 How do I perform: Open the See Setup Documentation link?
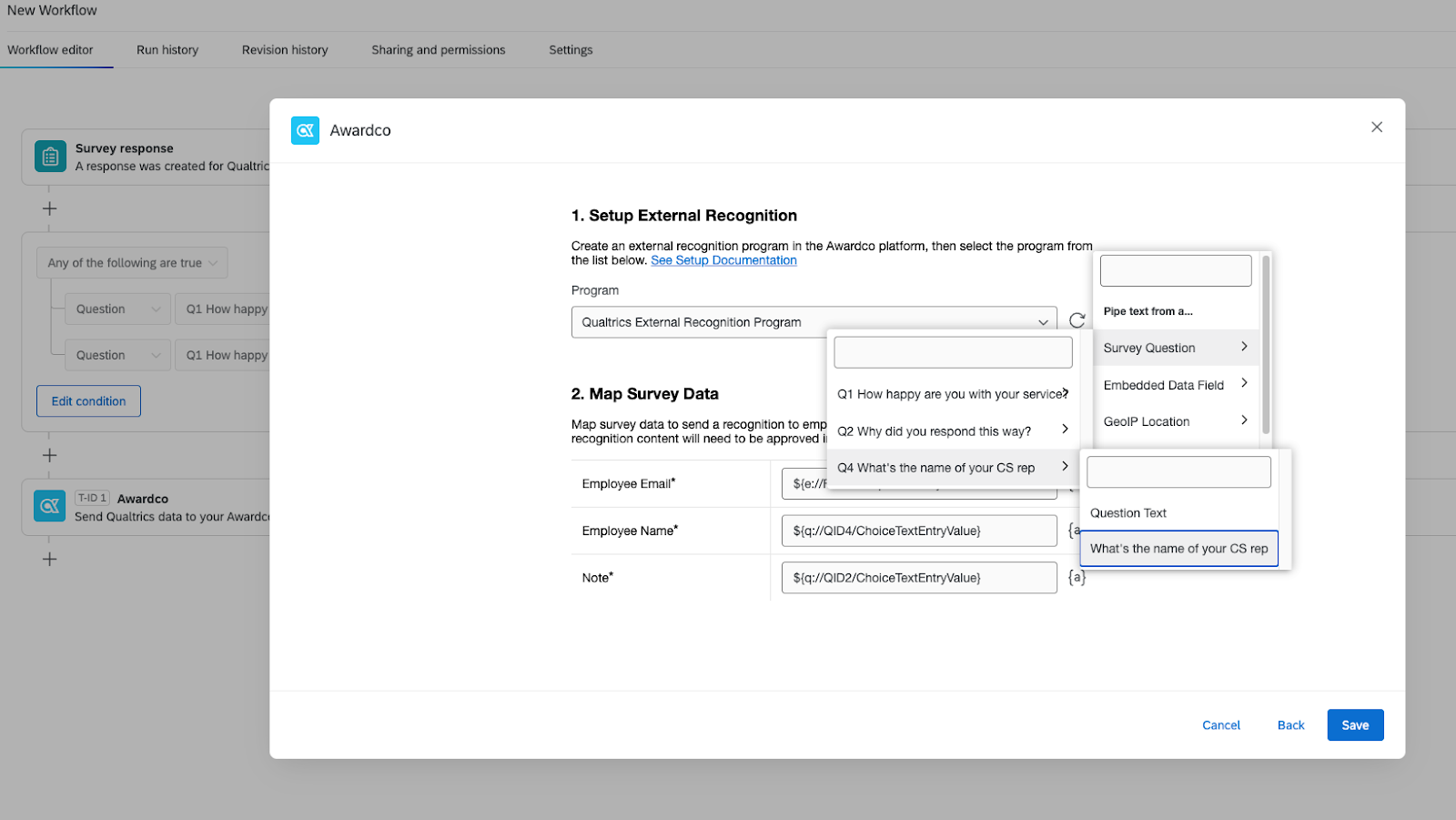pyautogui.click(x=723, y=260)
